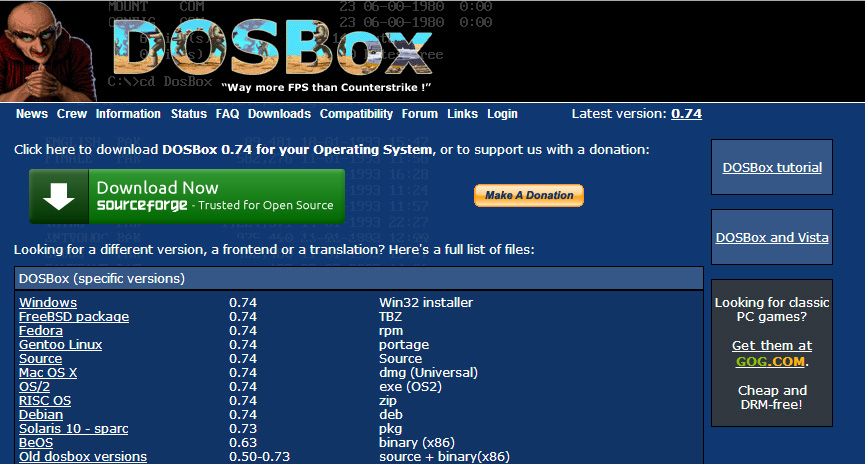Click the "0.73" Solaris version text
The width and height of the screenshot is (865, 464).
coord(243,429)
